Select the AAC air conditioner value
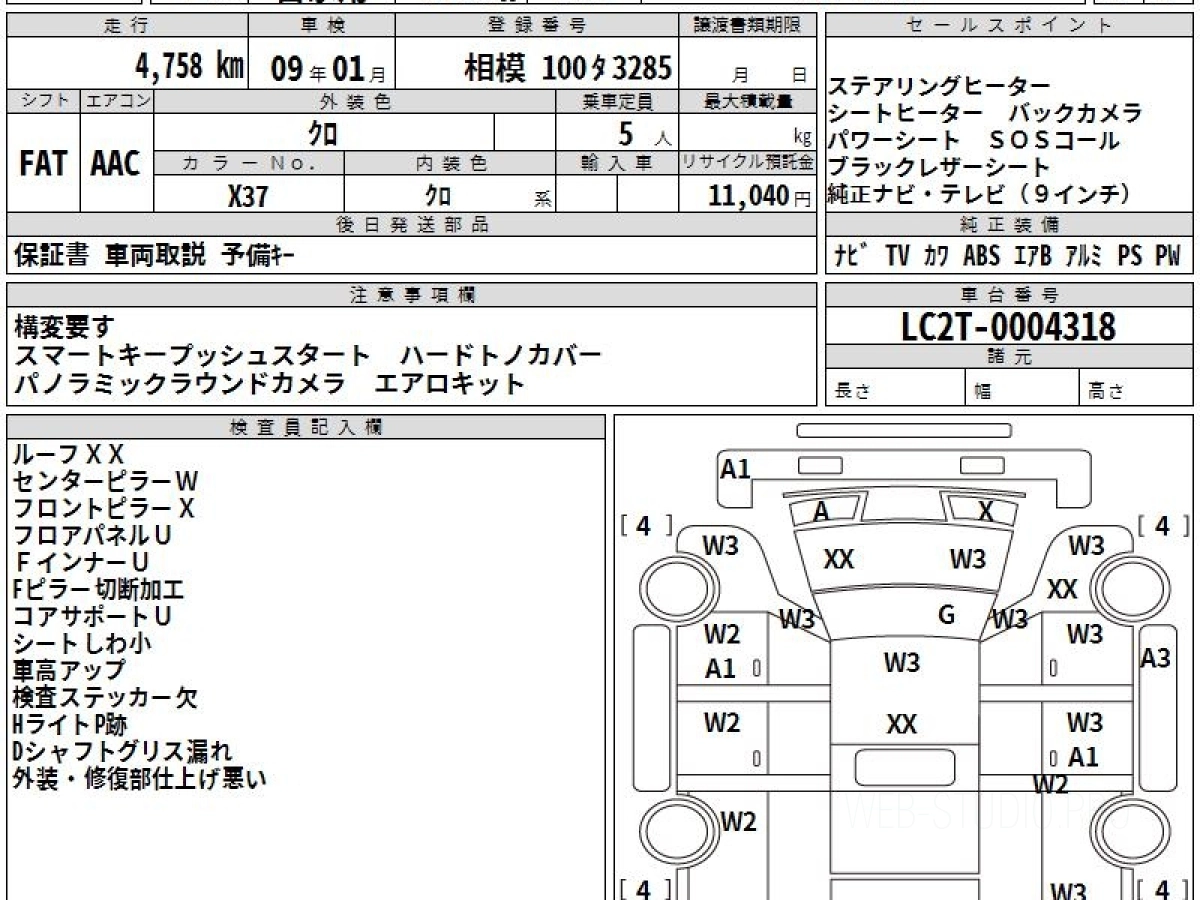Screen dimensions: 1200x900 [116, 163]
